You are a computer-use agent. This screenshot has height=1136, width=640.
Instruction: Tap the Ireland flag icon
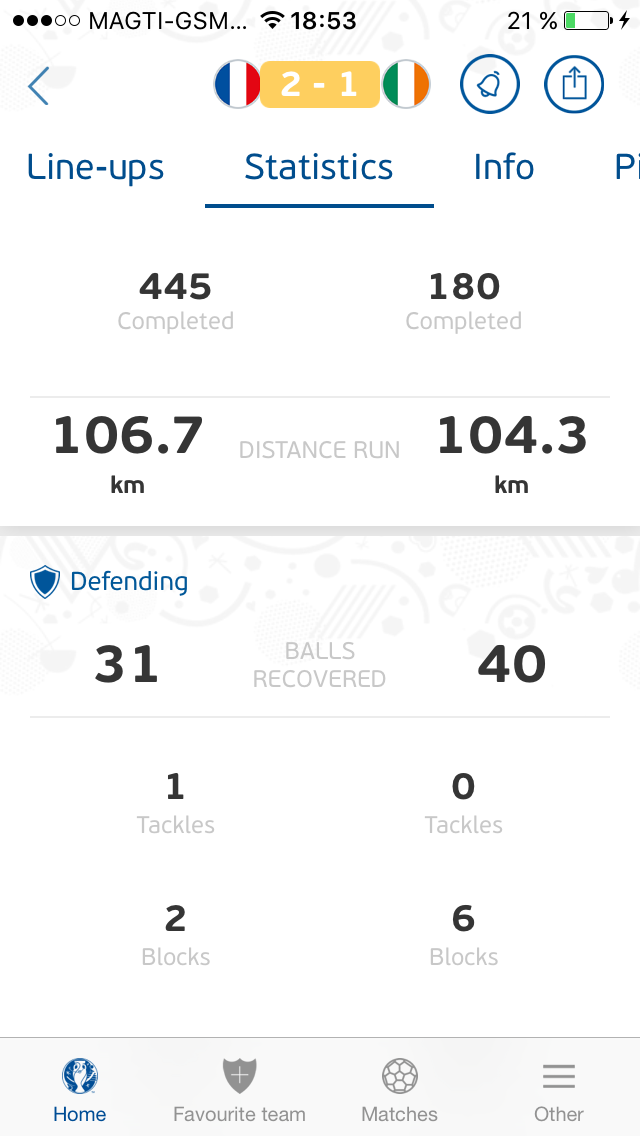(405, 85)
